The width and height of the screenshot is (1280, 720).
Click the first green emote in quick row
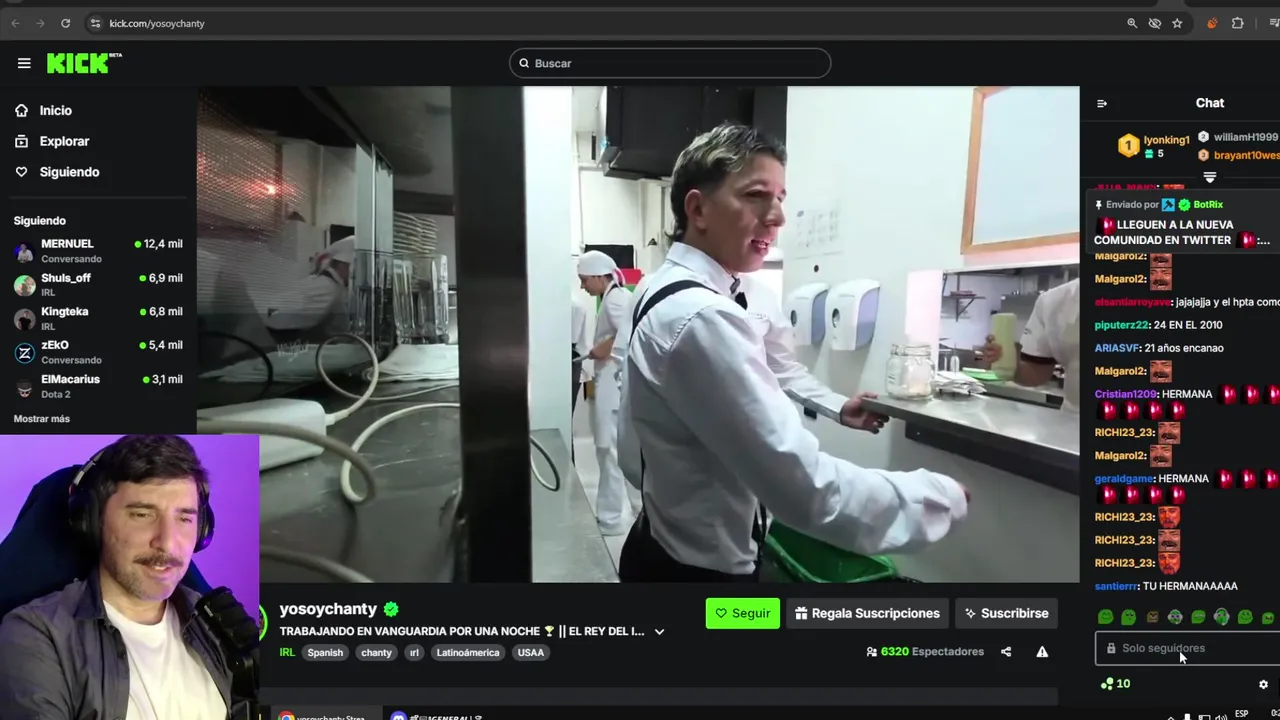[1105, 618]
